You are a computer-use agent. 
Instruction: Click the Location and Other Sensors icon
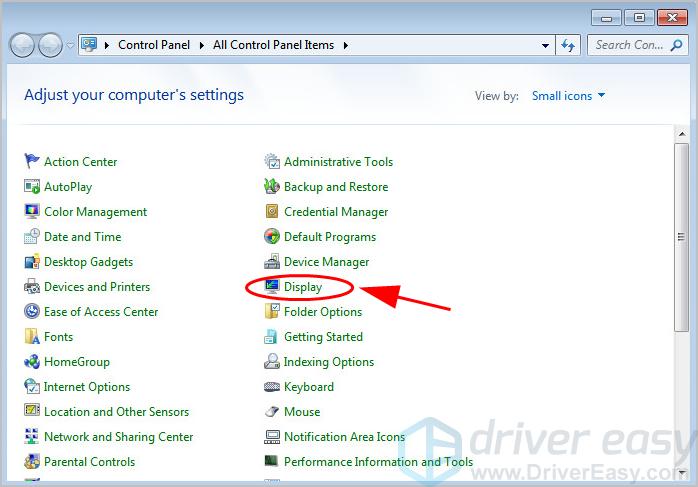click(x=32, y=410)
